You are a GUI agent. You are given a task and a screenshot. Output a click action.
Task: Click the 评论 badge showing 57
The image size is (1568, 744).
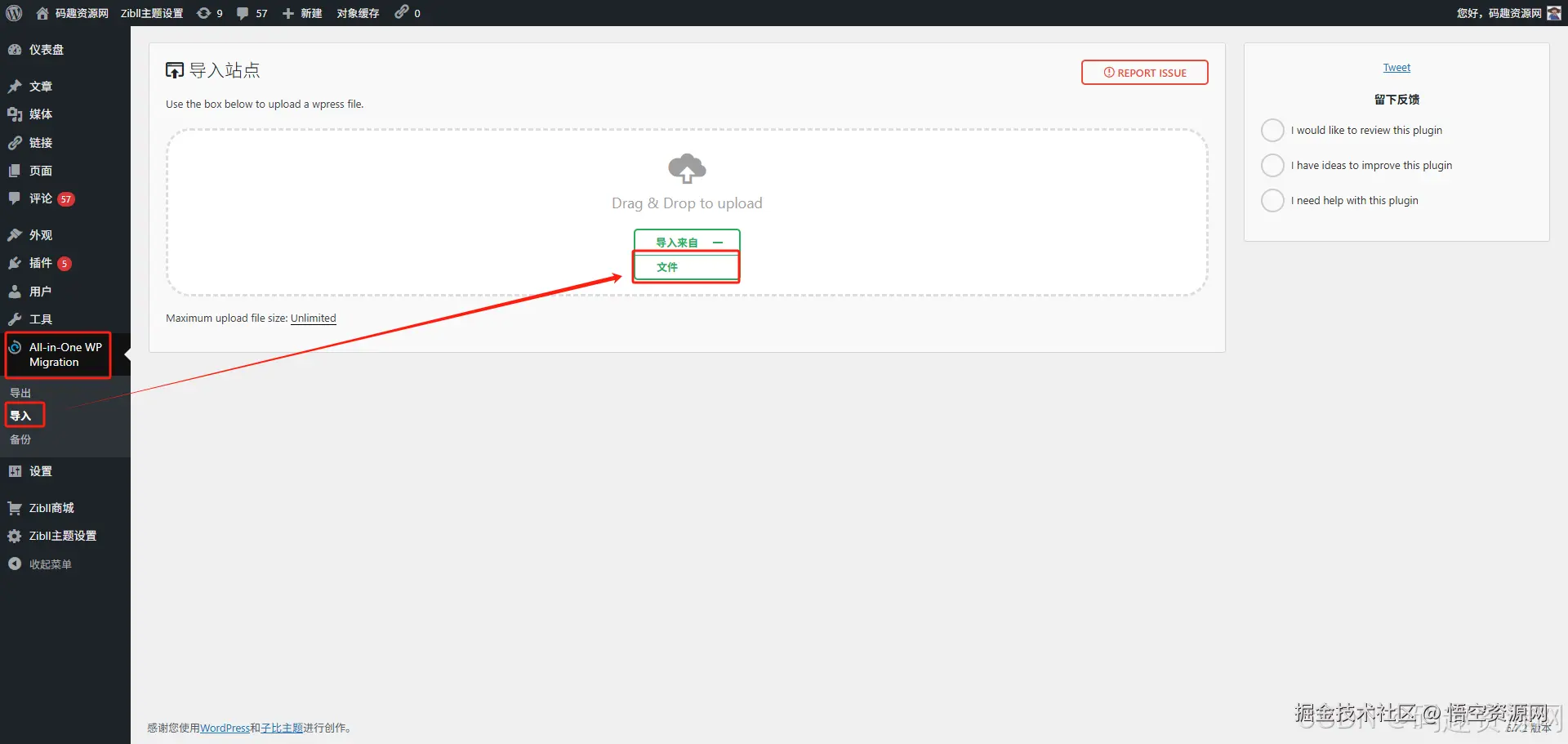click(66, 199)
